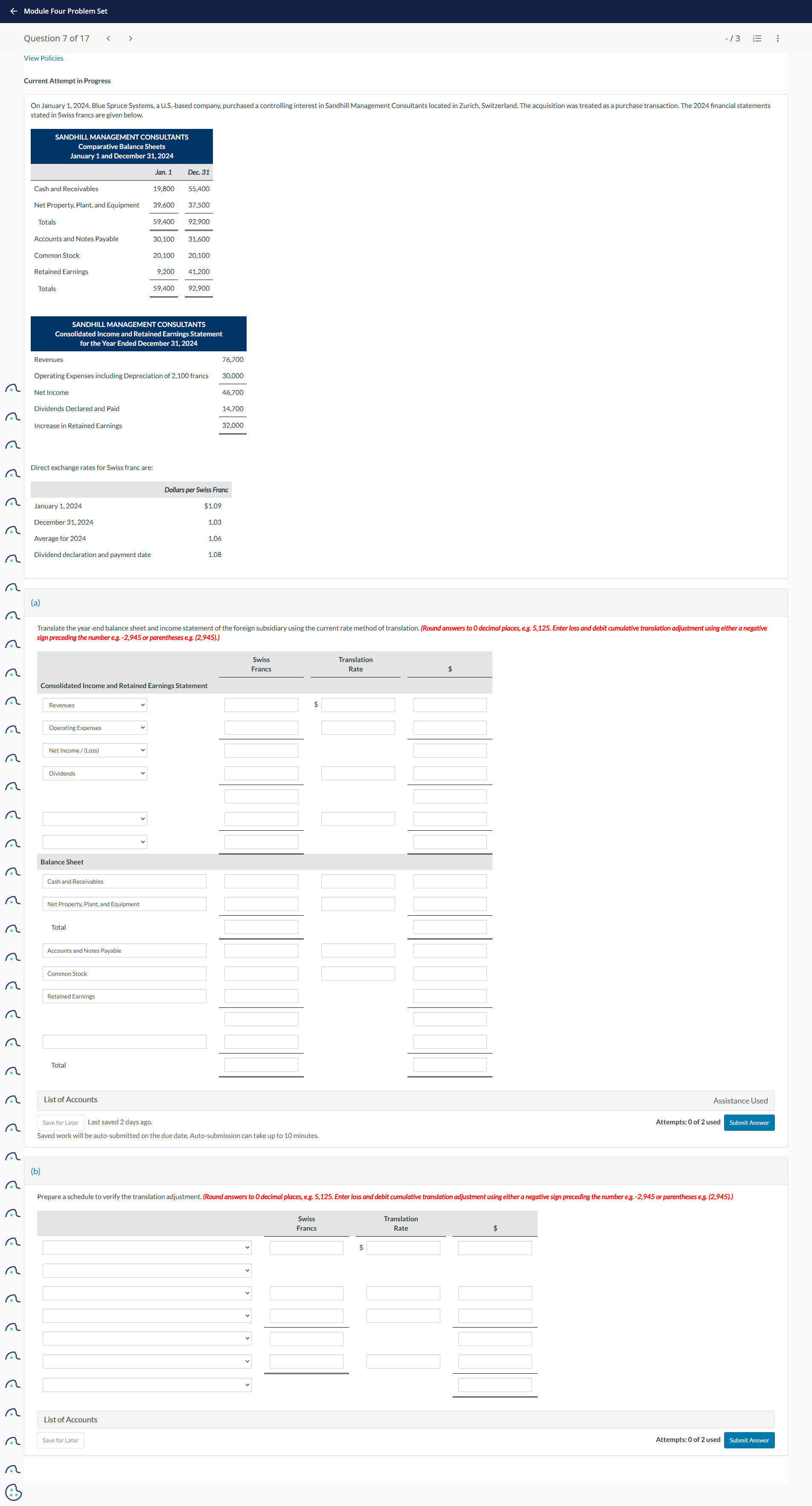Open the last blank dropdown above Balance Sheet

(95, 842)
